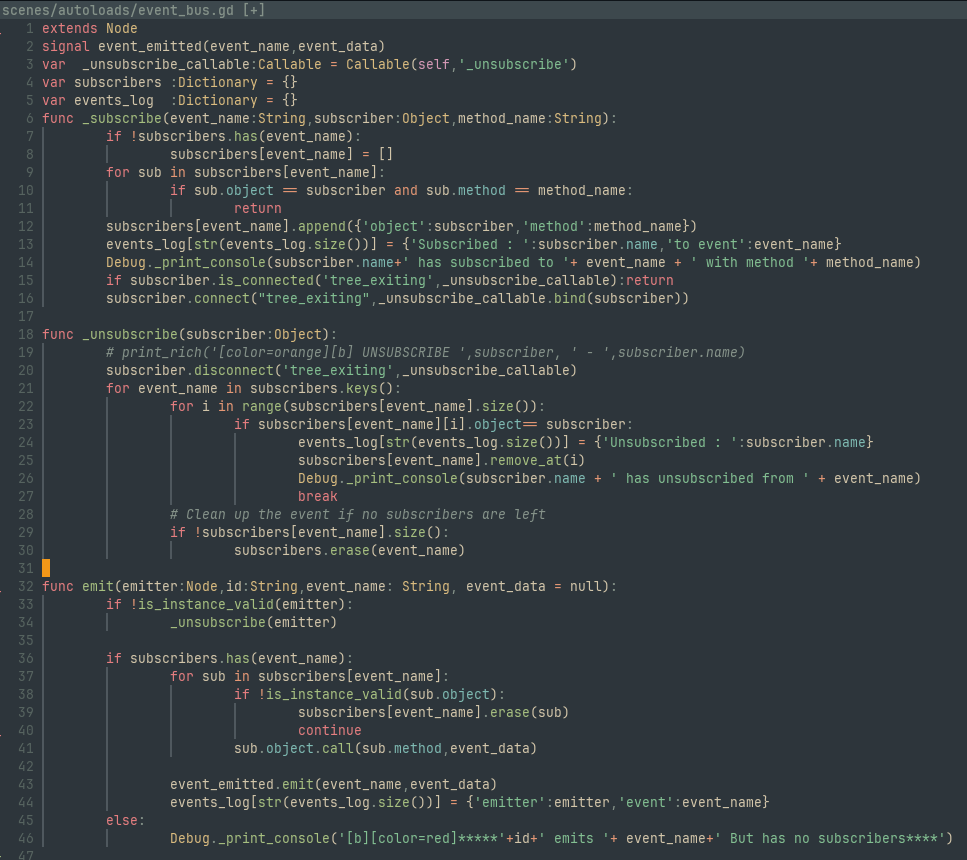This screenshot has width=967, height=860.
Task: Click the event_bus.gd file tab title
Action: tap(133, 10)
